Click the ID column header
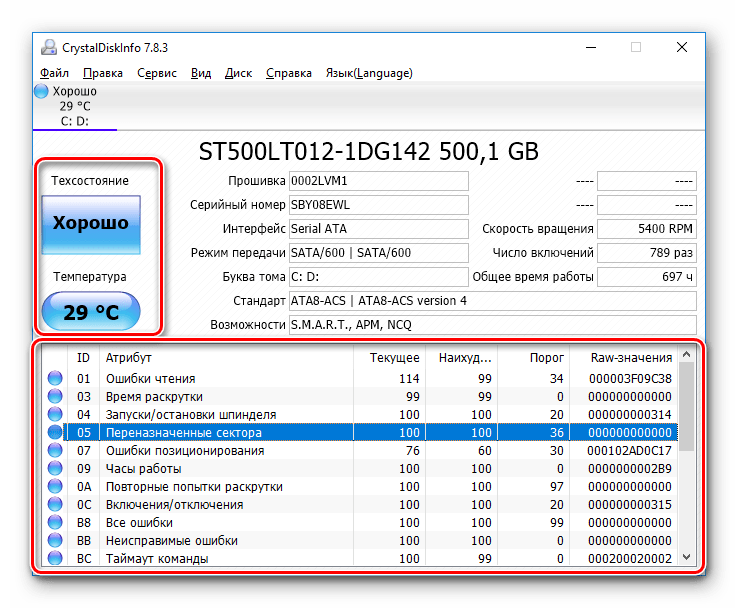738x608 pixels. click(83, 358)
